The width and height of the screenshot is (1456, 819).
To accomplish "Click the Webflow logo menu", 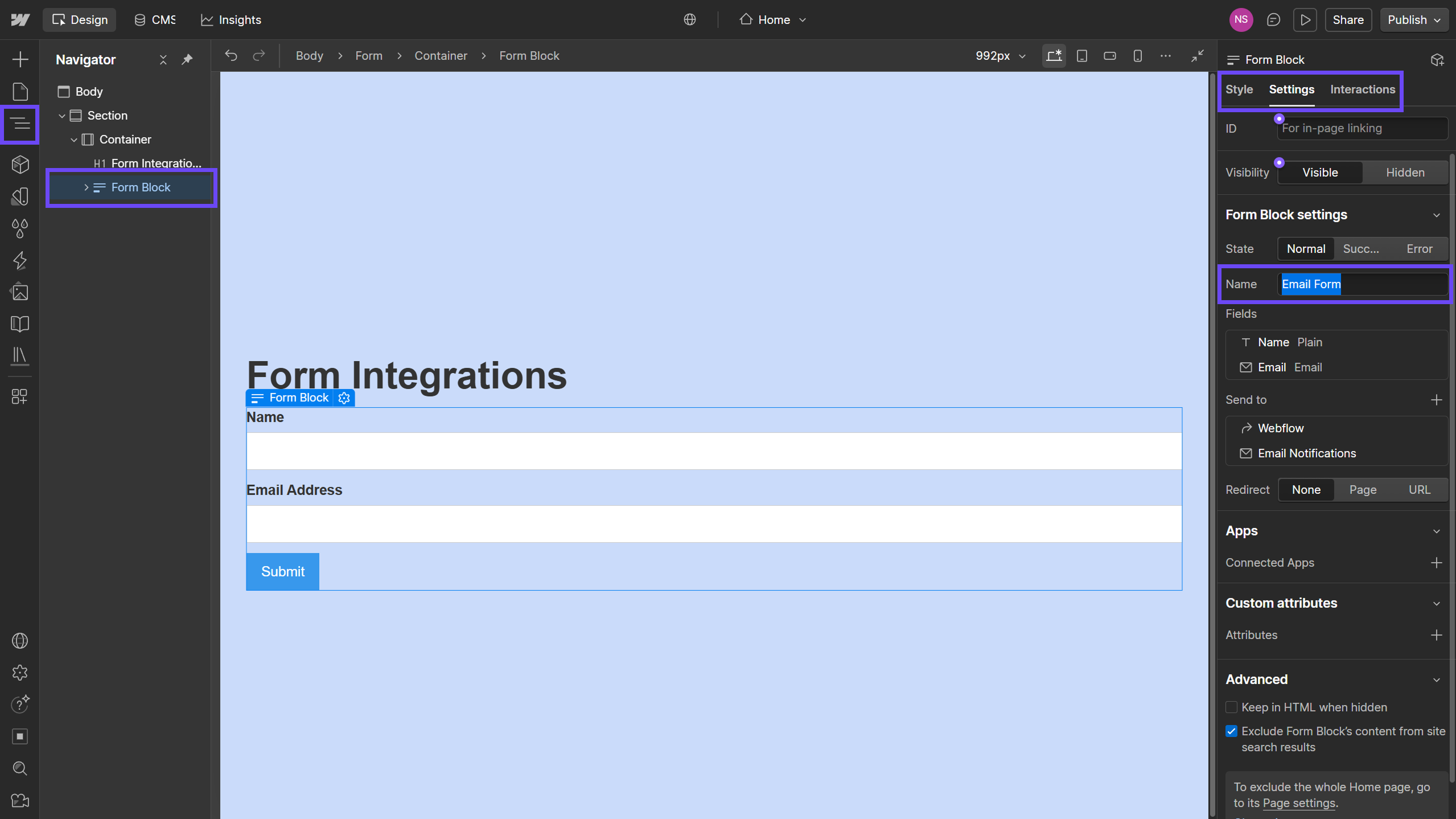I will pos(20,20).
